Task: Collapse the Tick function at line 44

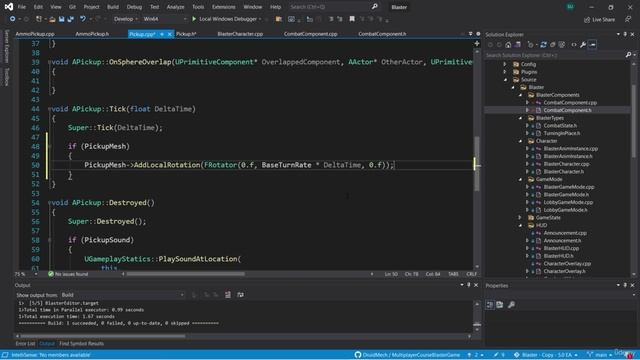Action: (x=49, y=109)
